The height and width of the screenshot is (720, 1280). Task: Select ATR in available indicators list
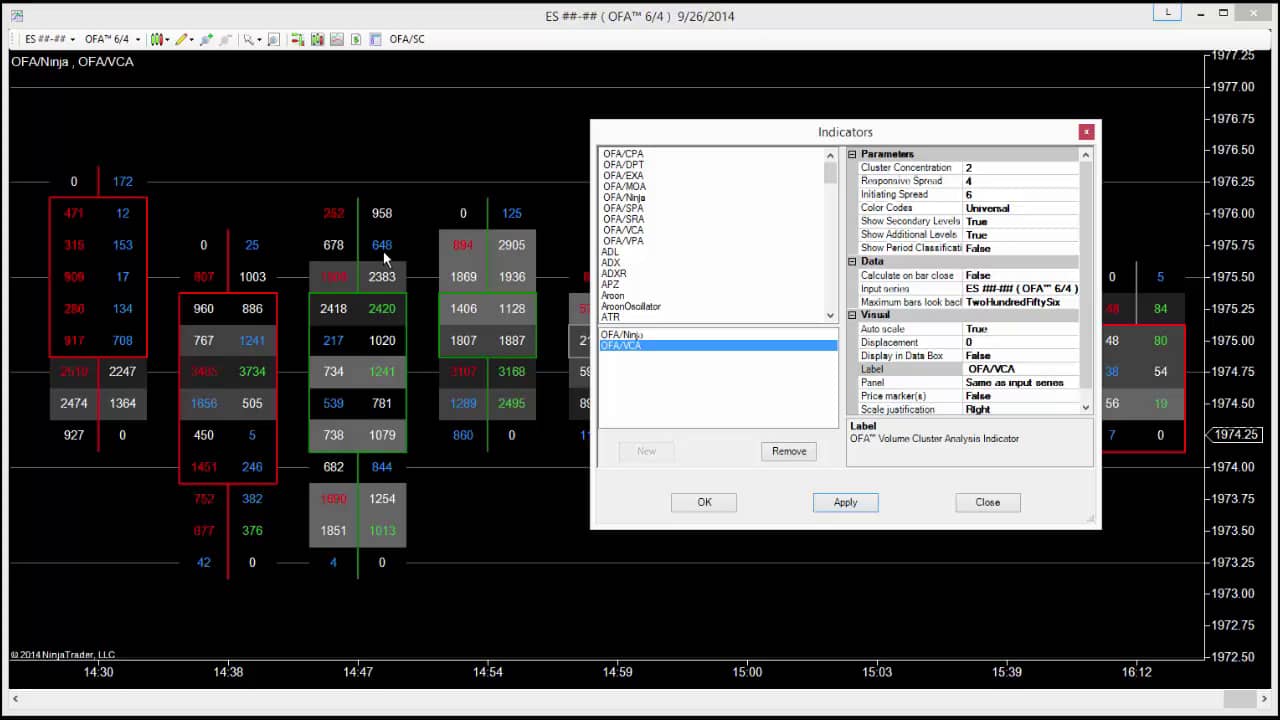[610, 318]
